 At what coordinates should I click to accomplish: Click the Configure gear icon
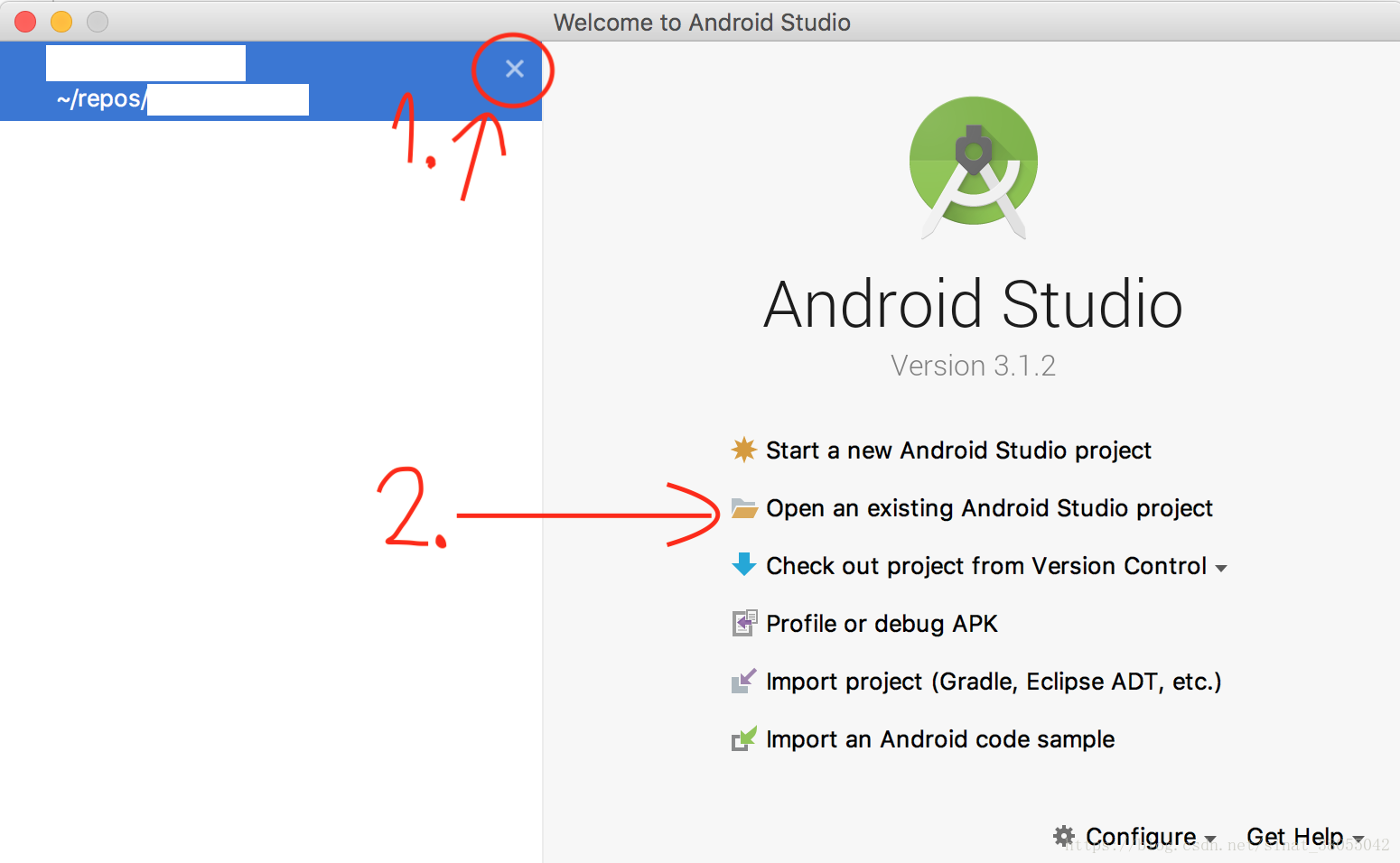click(x=1065, y=836)
